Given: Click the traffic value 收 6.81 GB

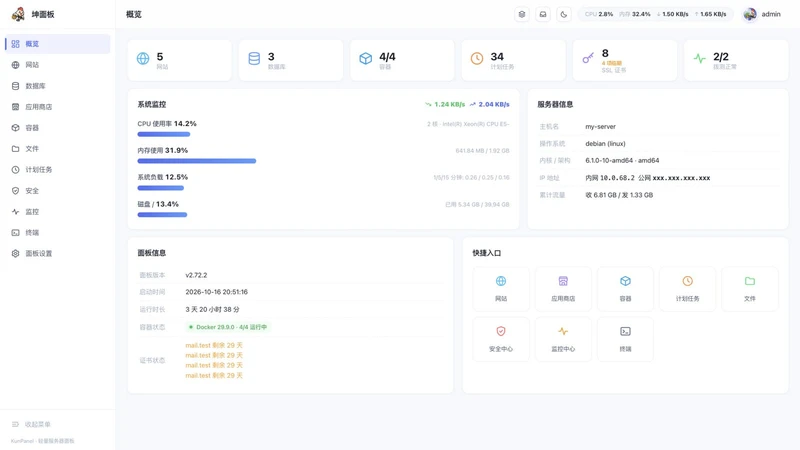Looking at the screenshot, I should [x=601, y=195].
